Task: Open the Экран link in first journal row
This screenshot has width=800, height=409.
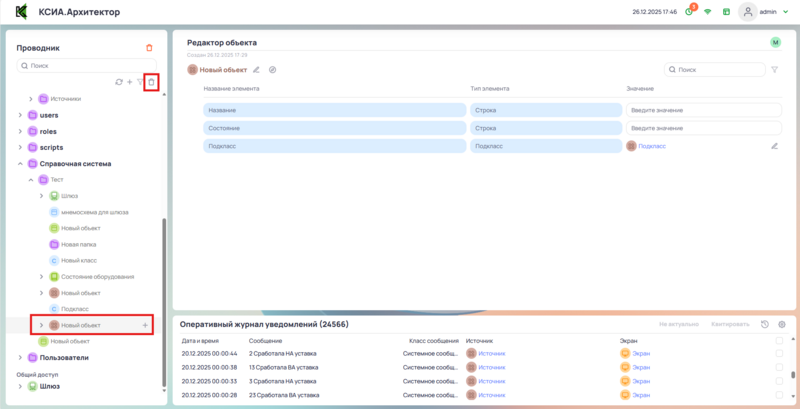Action: [x=640, y=353]
